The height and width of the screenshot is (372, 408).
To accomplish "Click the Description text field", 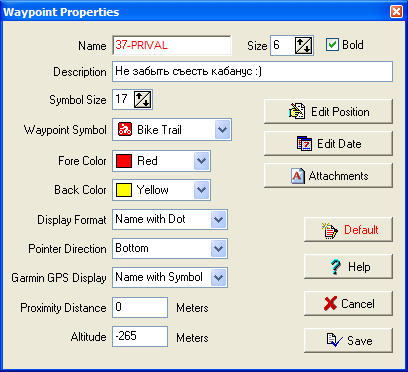I will (252, 71).
